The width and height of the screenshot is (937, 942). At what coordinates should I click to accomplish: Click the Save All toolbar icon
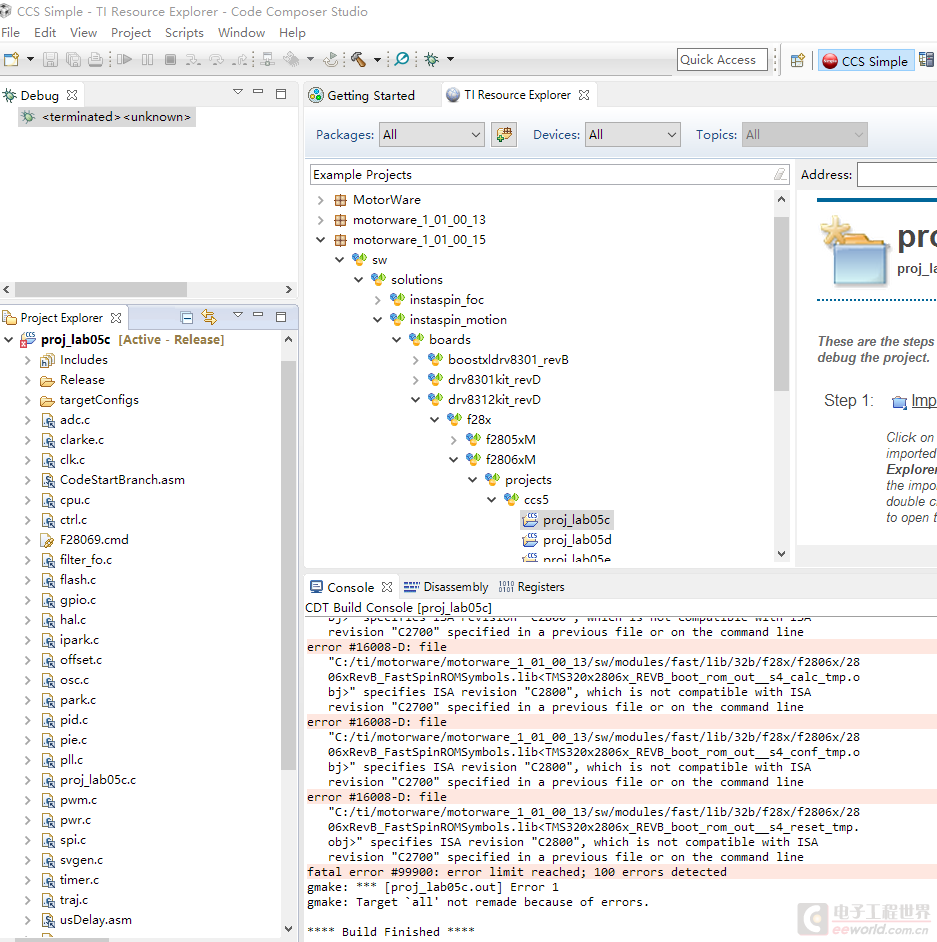click(73, 59)
